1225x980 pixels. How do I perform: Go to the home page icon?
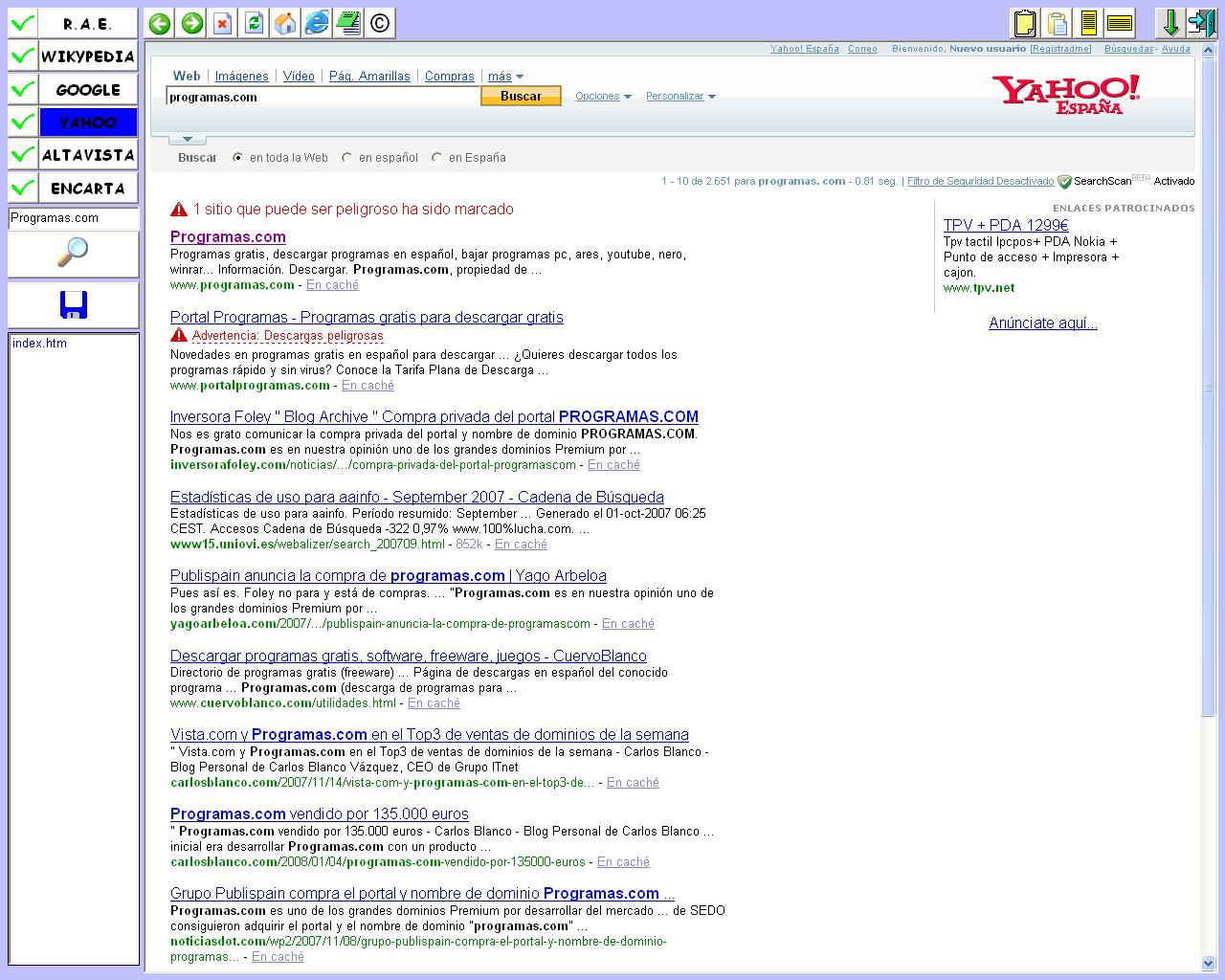pos(285,23)
